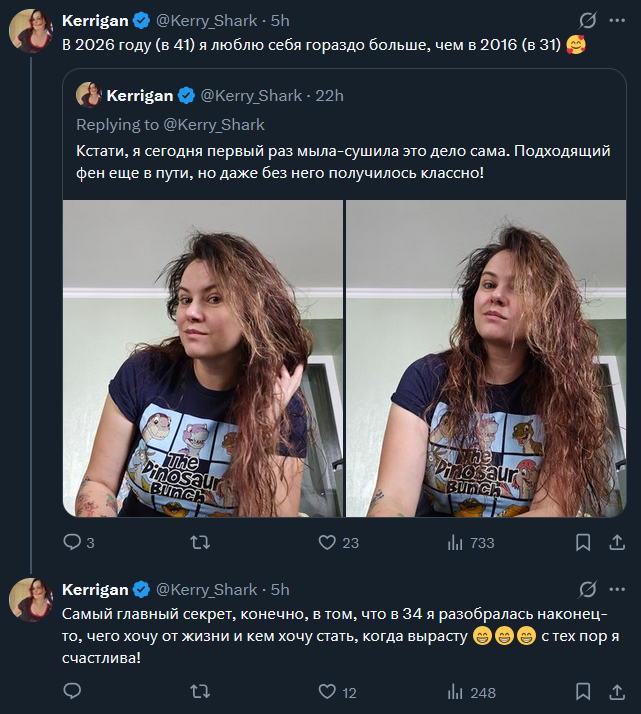Open Kerrigan's avatar on the bottom tweet
This screenshot has height=714, width=641.
tap(31, 600)
